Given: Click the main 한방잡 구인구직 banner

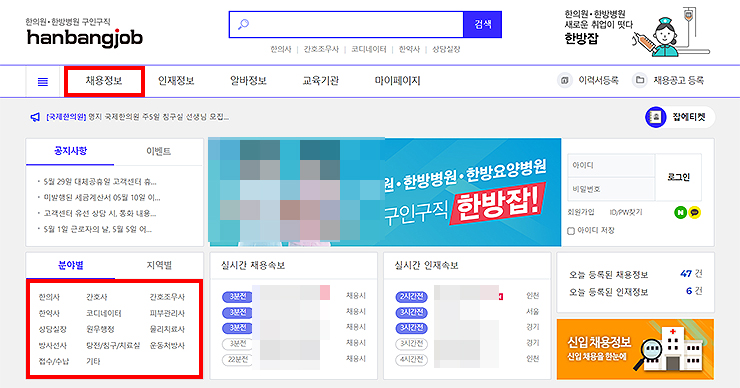Looking at the screenshot, I should pyautogui.click(x=385, y=192).
